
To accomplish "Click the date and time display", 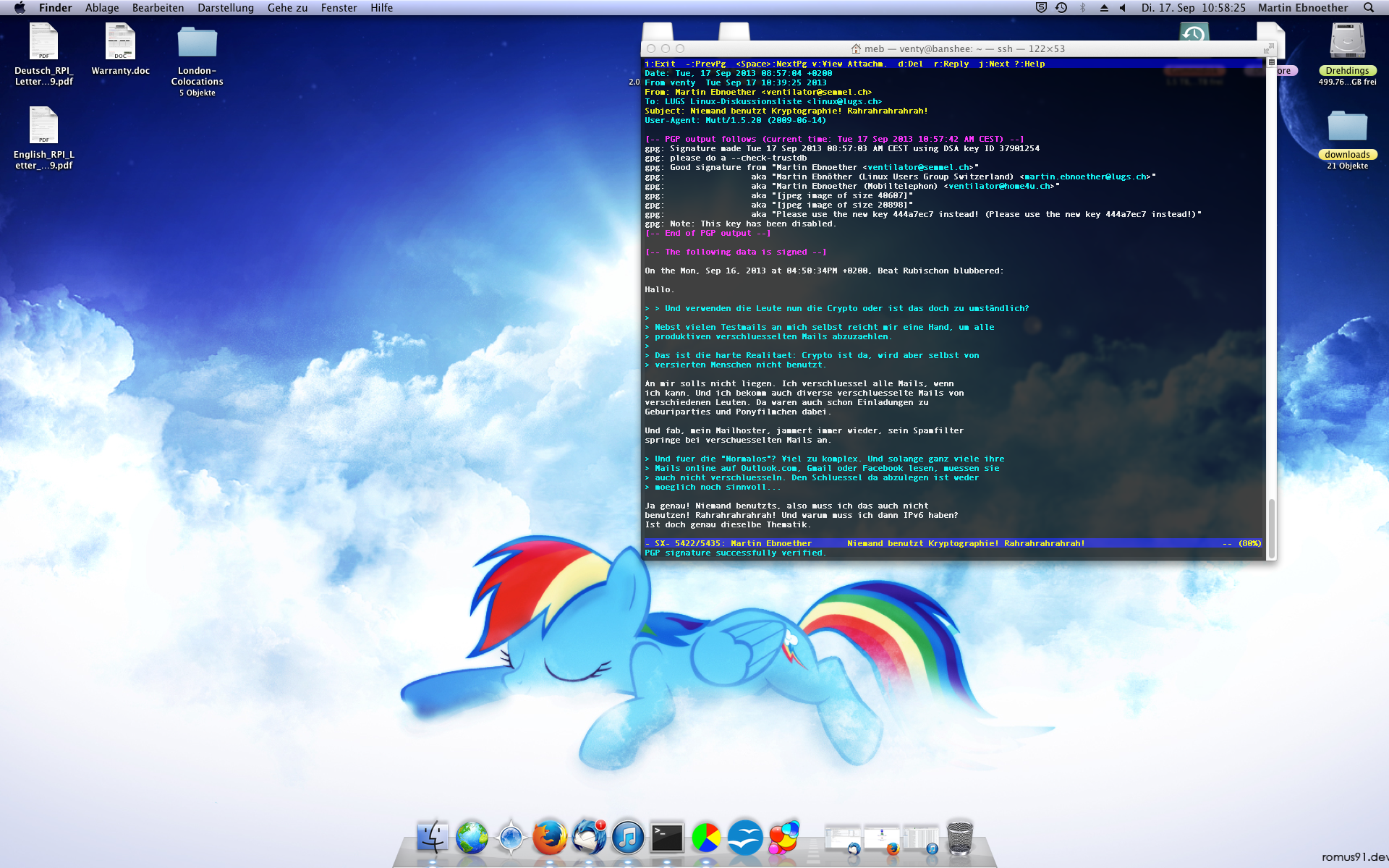I will coord(1193,7).
